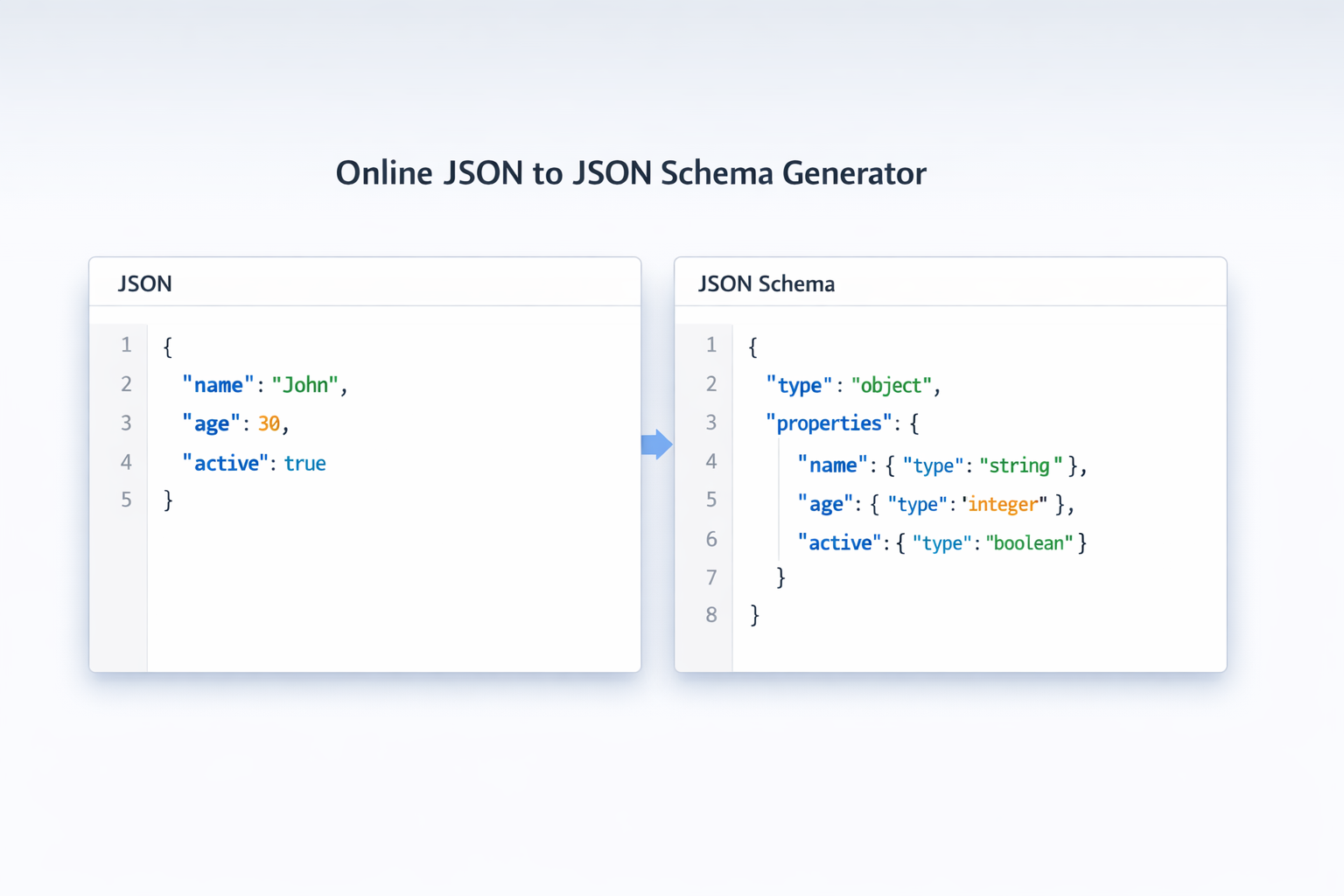Image resolution: width=1344 pixels, height=896 pixels.
Task: Click the "age" key in the JSON input
Action: point(211,423)
